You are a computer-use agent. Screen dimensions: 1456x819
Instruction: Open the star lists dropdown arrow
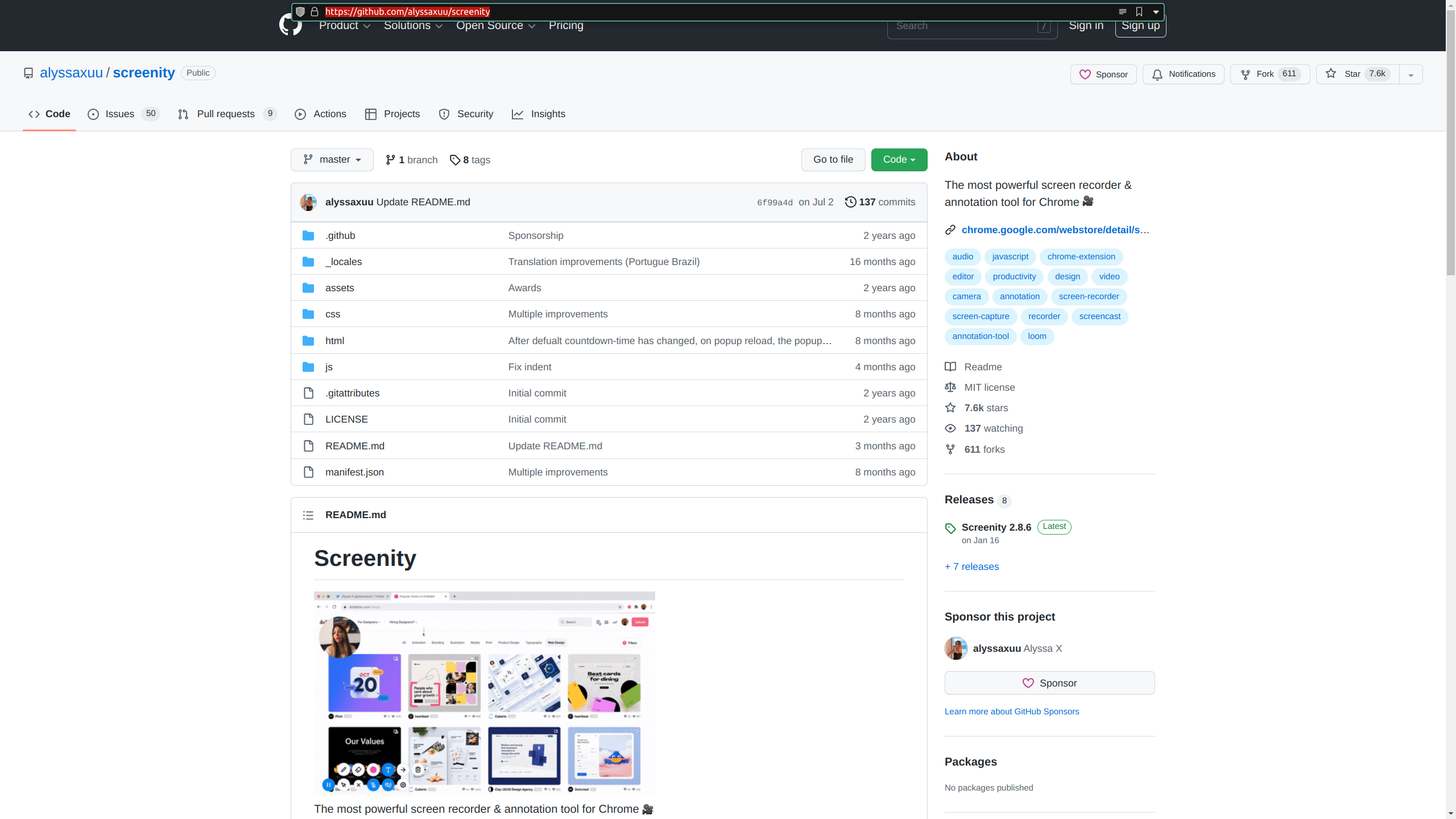[1410, 75]
